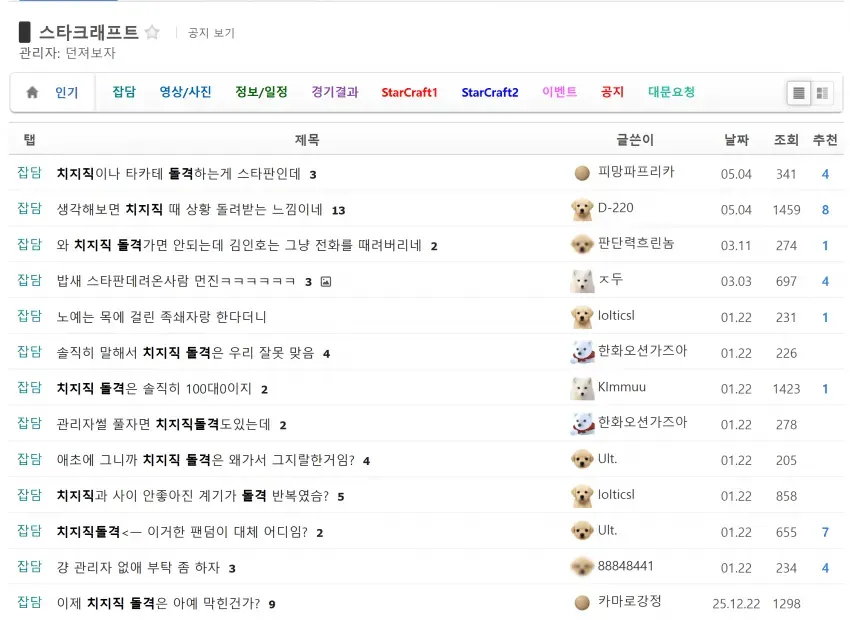Click comment count 13 on 생각해보면 post

click(x=339, y=210)
